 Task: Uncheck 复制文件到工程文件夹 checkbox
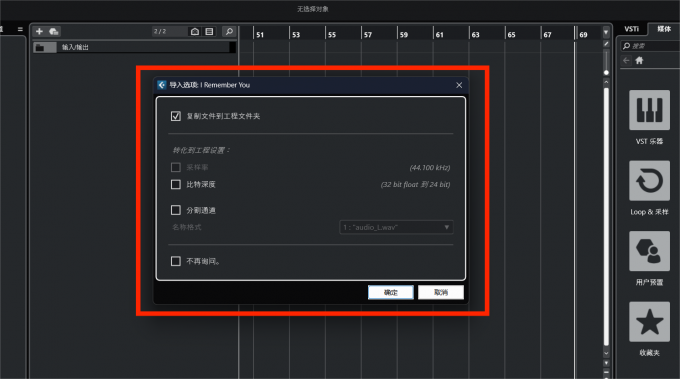click(176, 116)
